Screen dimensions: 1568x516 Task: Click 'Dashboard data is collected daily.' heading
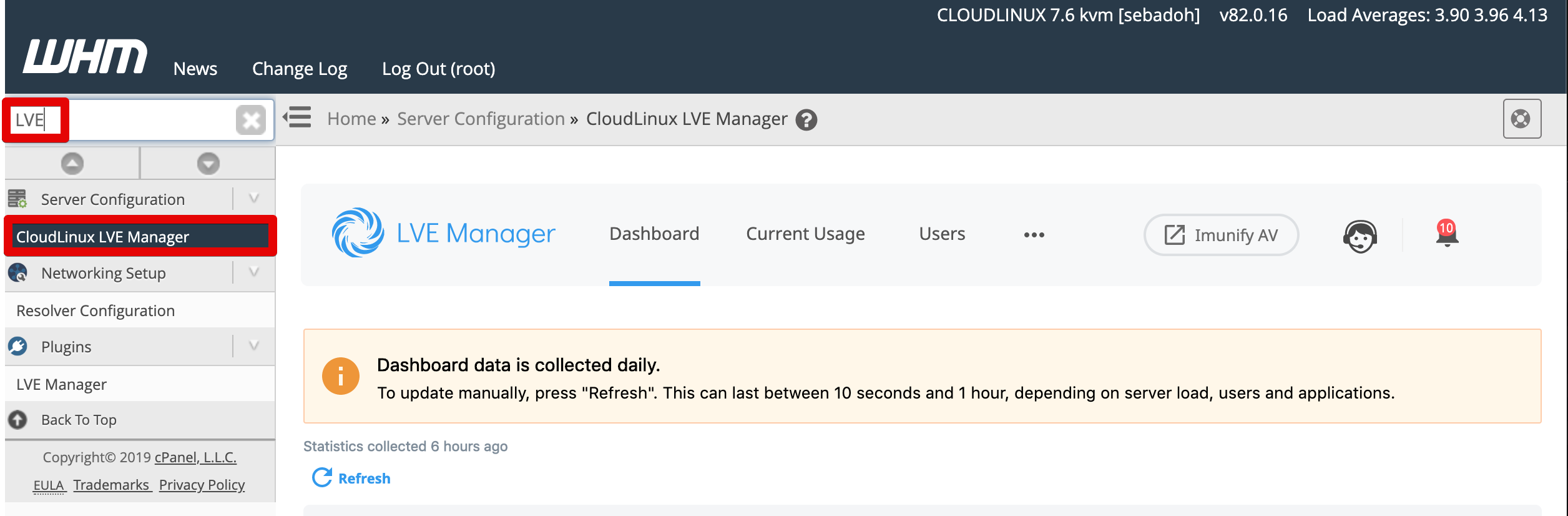click(518, 365)
